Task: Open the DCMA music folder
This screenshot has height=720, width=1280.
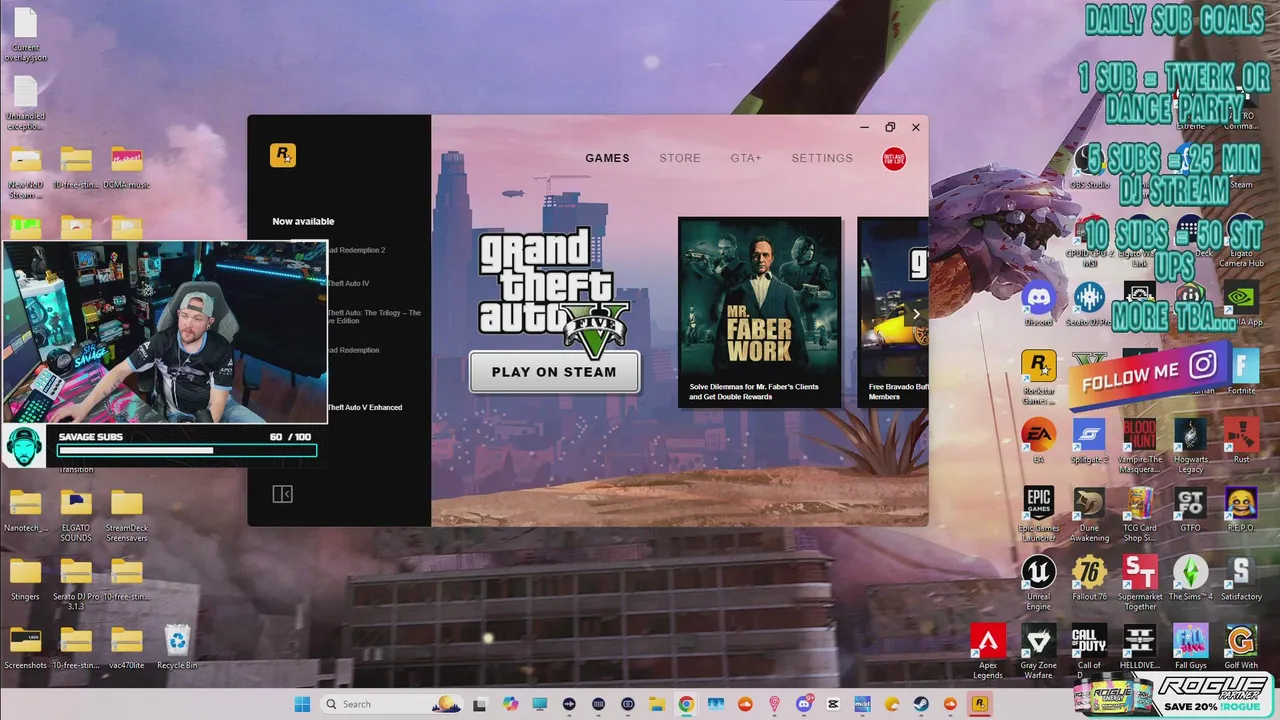Action: pos(126,168)
